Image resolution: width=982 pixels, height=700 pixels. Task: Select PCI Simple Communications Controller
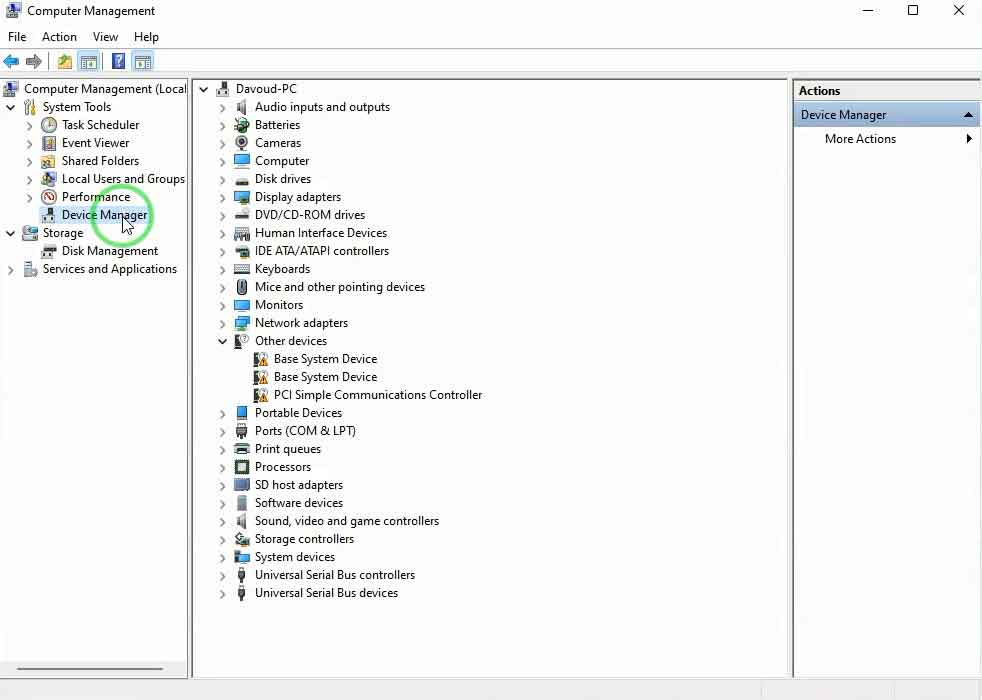tap(377, 395)
